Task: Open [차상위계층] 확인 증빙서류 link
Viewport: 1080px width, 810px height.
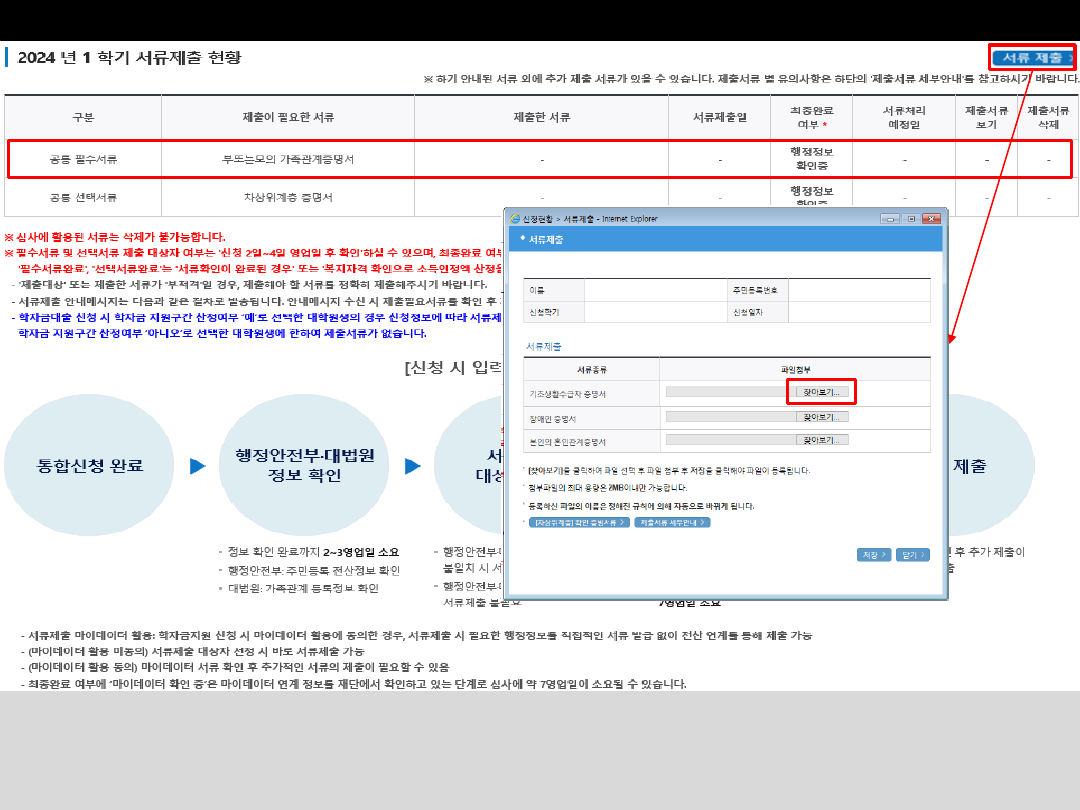Action: click(579, 522)
